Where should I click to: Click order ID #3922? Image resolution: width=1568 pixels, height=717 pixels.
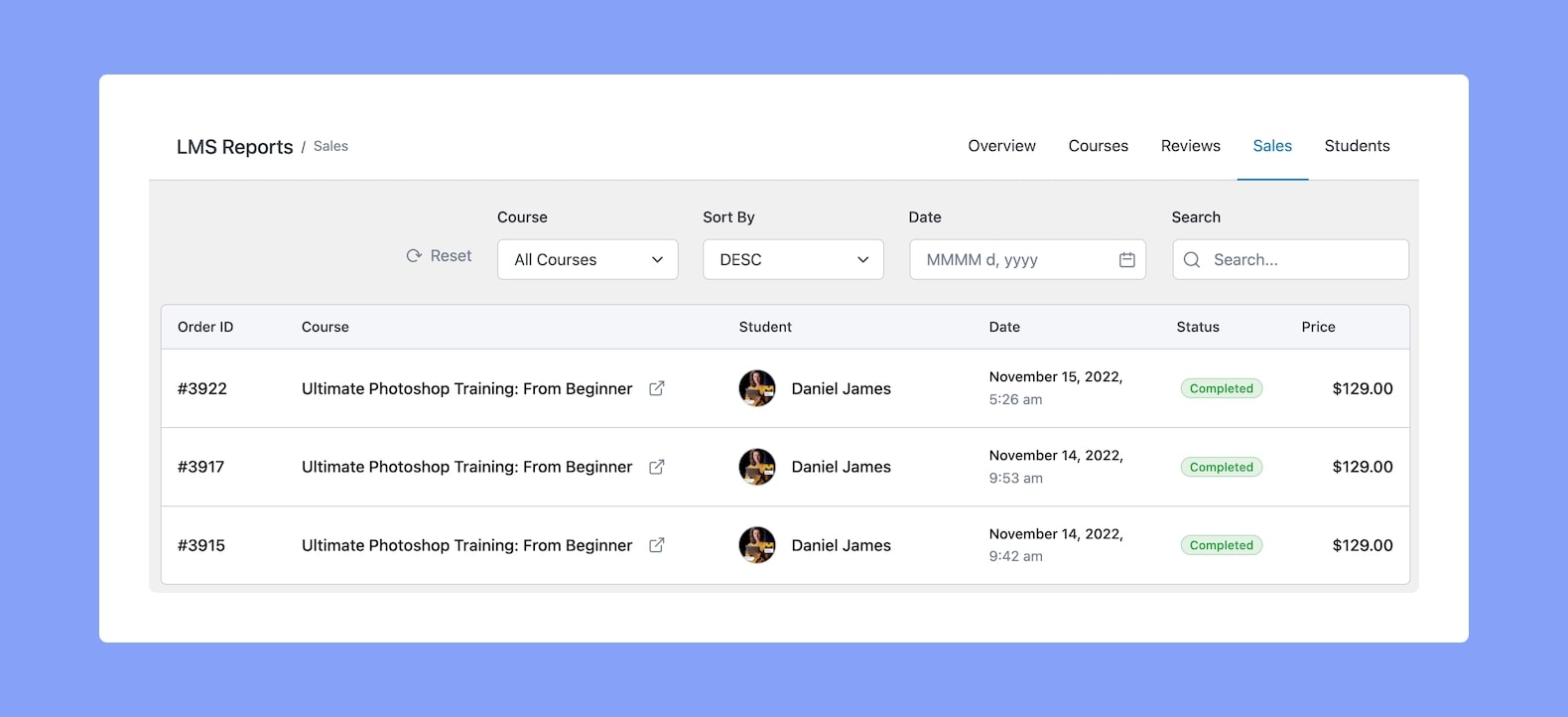pyautogui.click(x=202, y=388)
